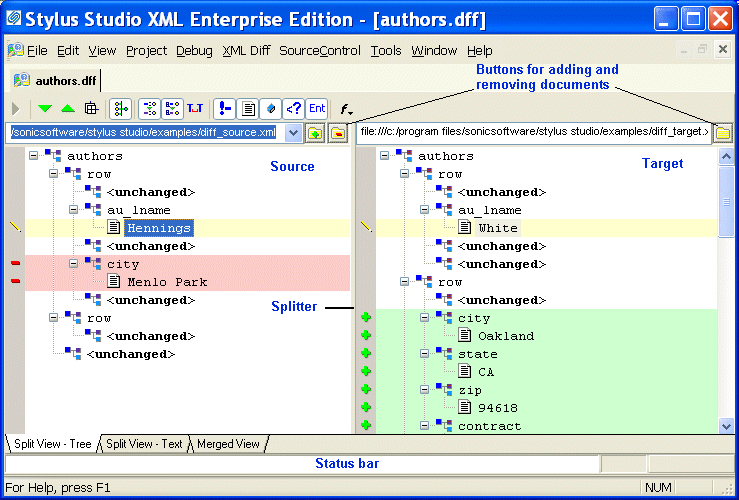Click the document page icon in toolbar
This screenshot has height=500, width=739.
coord(249,109)
